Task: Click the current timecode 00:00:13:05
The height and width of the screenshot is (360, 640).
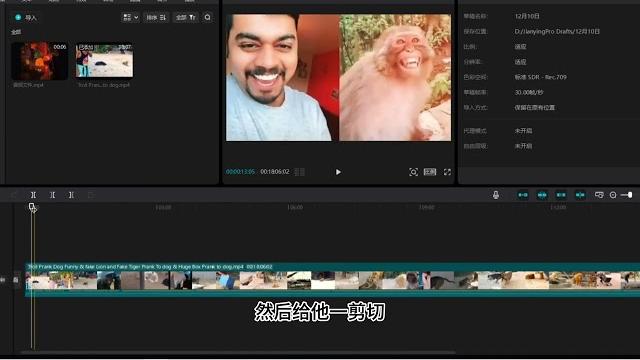Action: [240, 172]
